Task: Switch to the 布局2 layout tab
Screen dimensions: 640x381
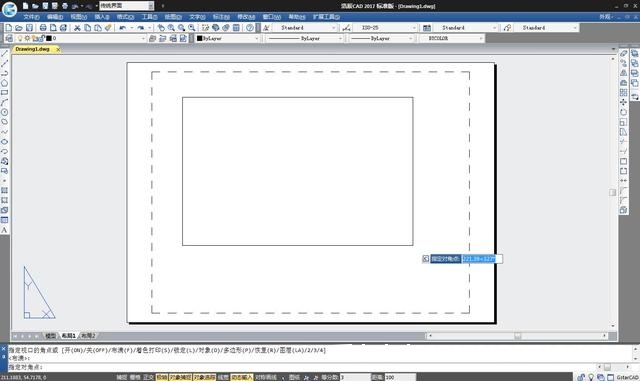Action: point(88,336)
